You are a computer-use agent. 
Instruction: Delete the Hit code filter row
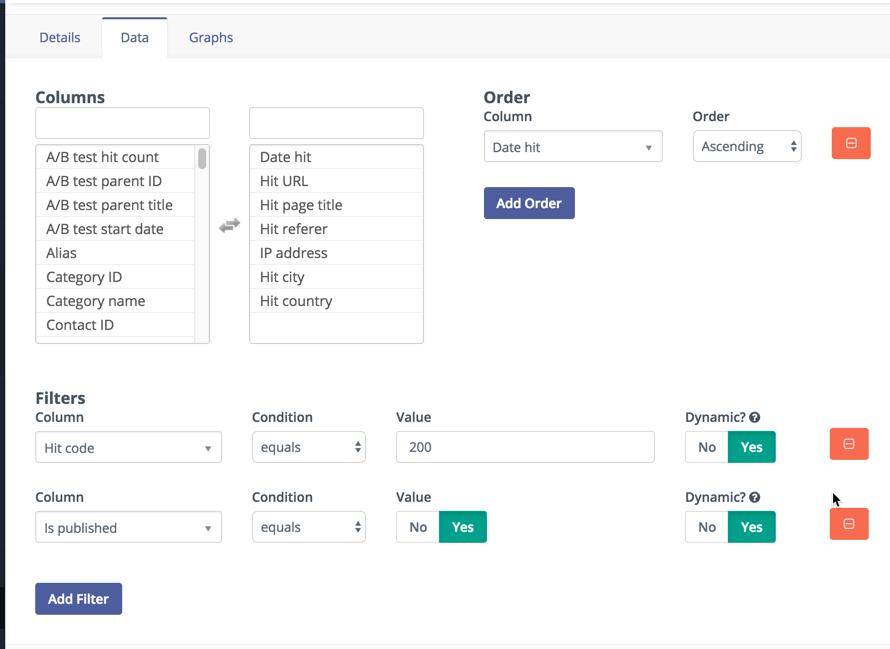tap(849, 444)
